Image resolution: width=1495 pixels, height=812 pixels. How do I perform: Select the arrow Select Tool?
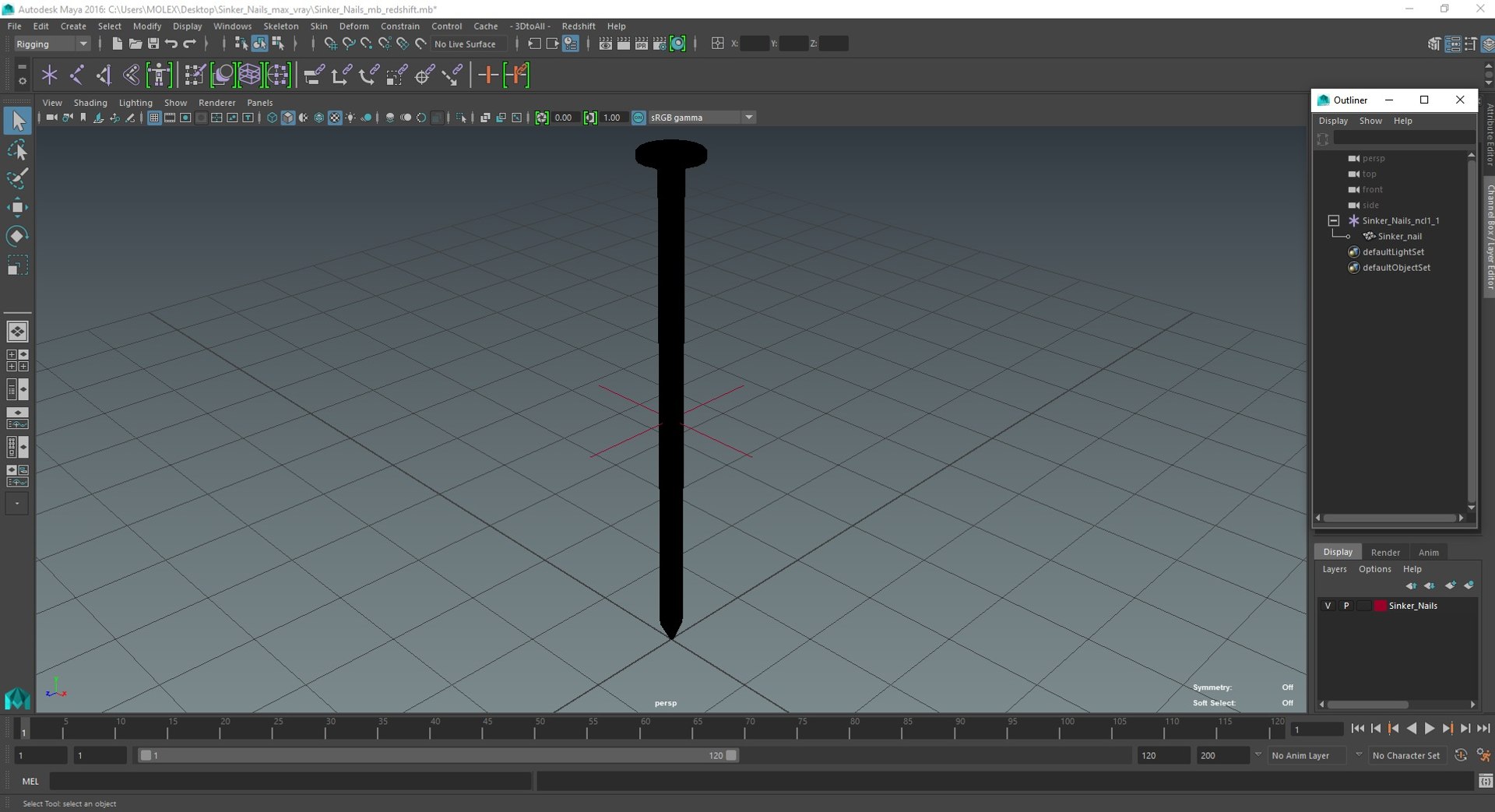pos(17,121)
